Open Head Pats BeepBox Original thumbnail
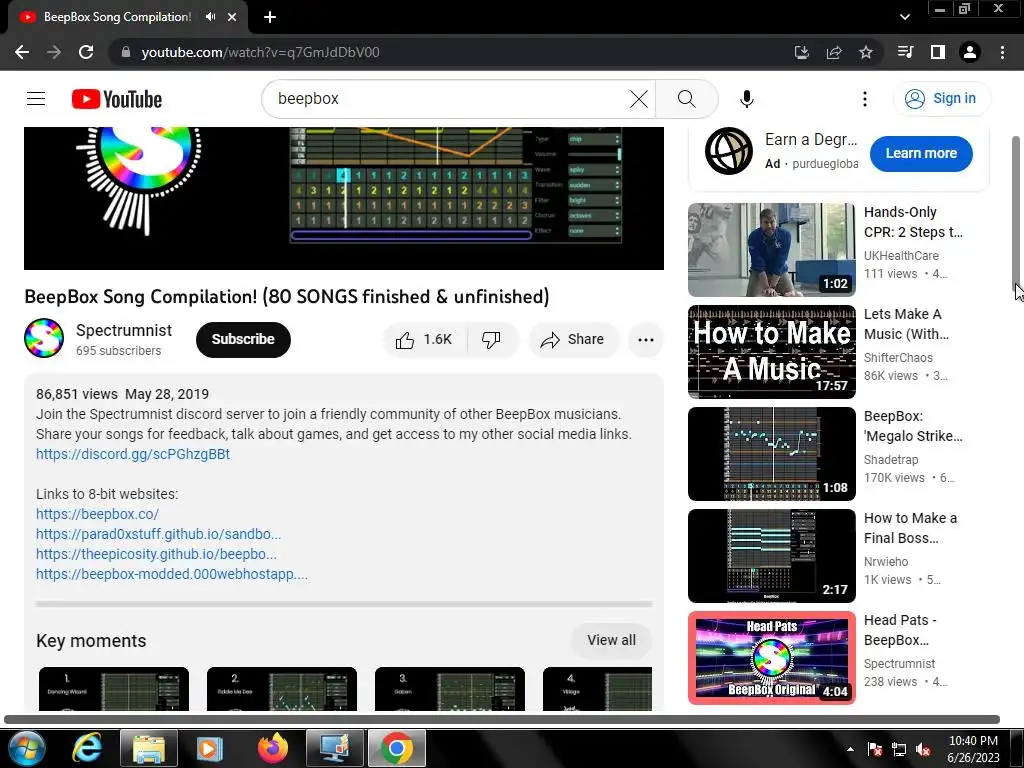 (771, 658)
